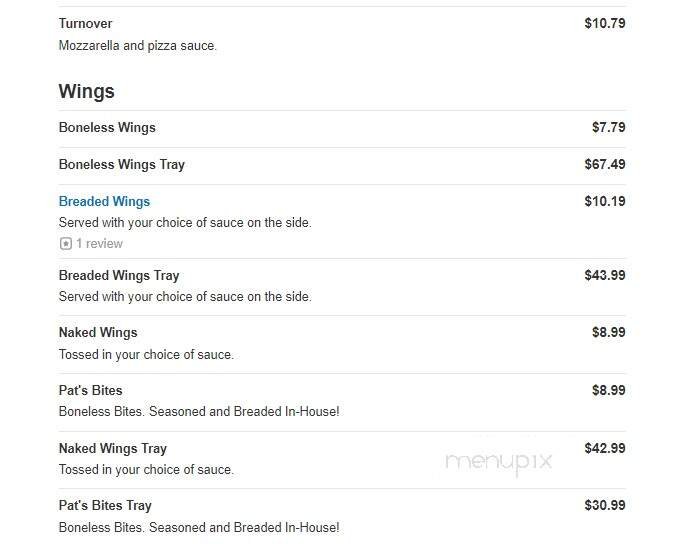This screenshot has height=544, width=678.
Task: Click the Pat's Bites item name
Action: point(90,390)
